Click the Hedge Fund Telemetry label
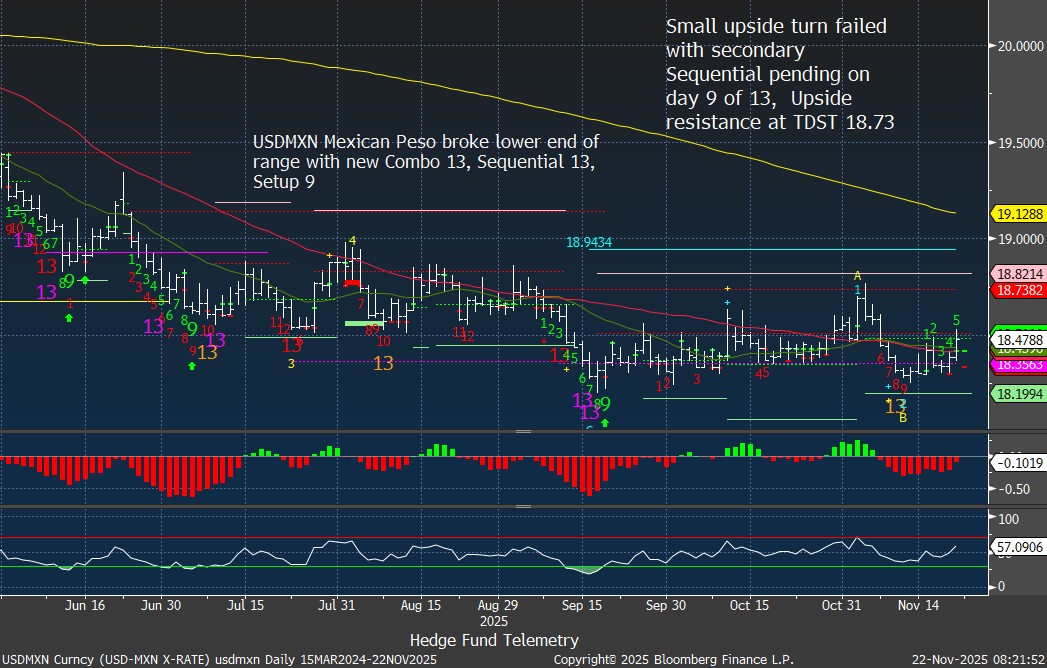The height and width of the screenshot is (668, 1047). click(494, 639)
